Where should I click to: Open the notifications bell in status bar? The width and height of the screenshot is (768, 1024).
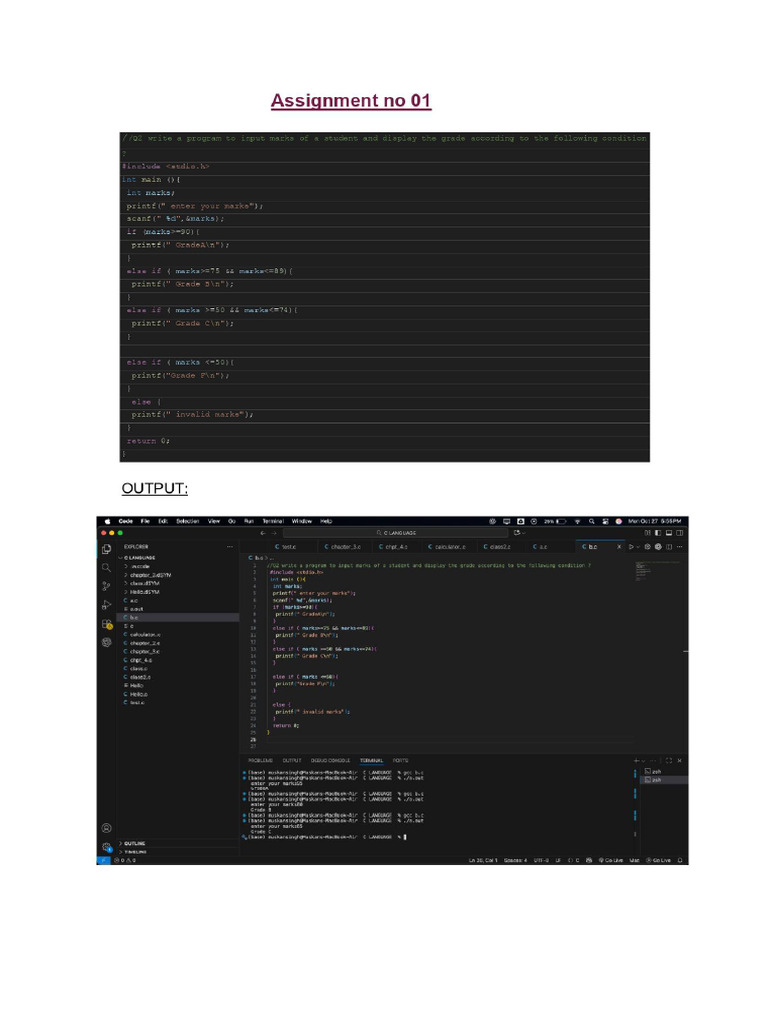tap(680, 860)
